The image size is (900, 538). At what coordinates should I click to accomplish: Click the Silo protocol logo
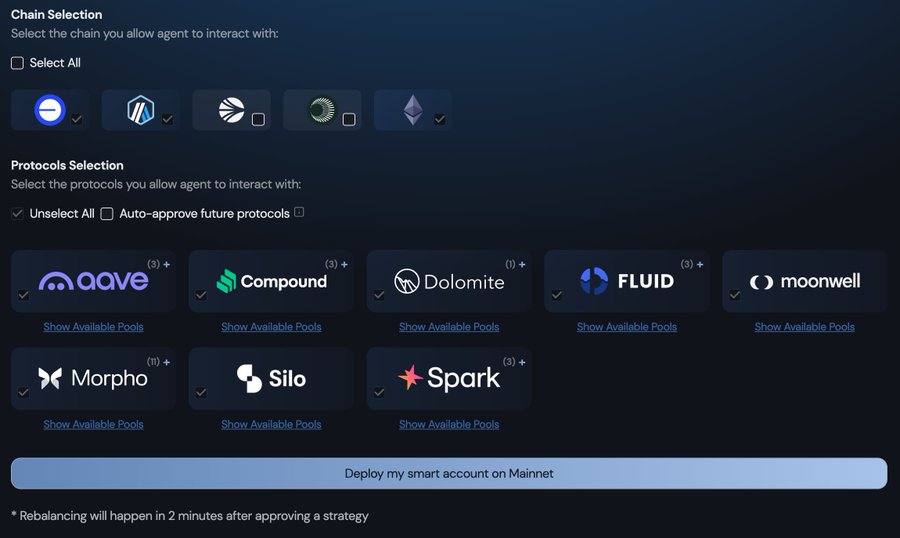(271, 378)
